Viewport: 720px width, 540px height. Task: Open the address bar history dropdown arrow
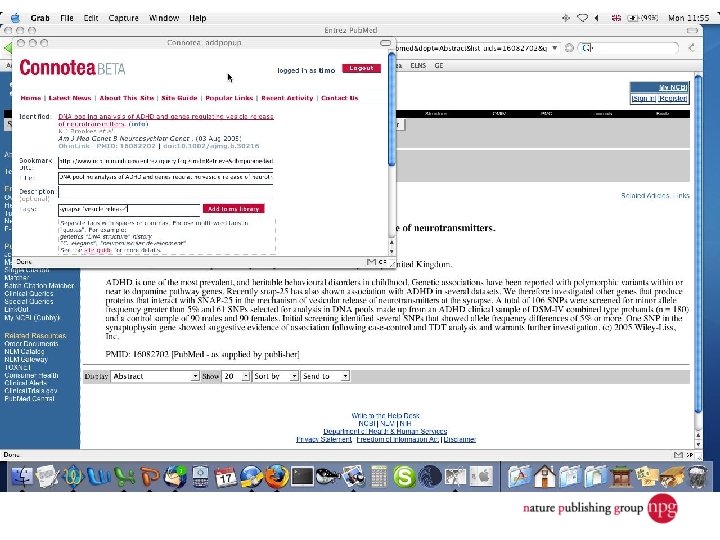click(555, 48)
